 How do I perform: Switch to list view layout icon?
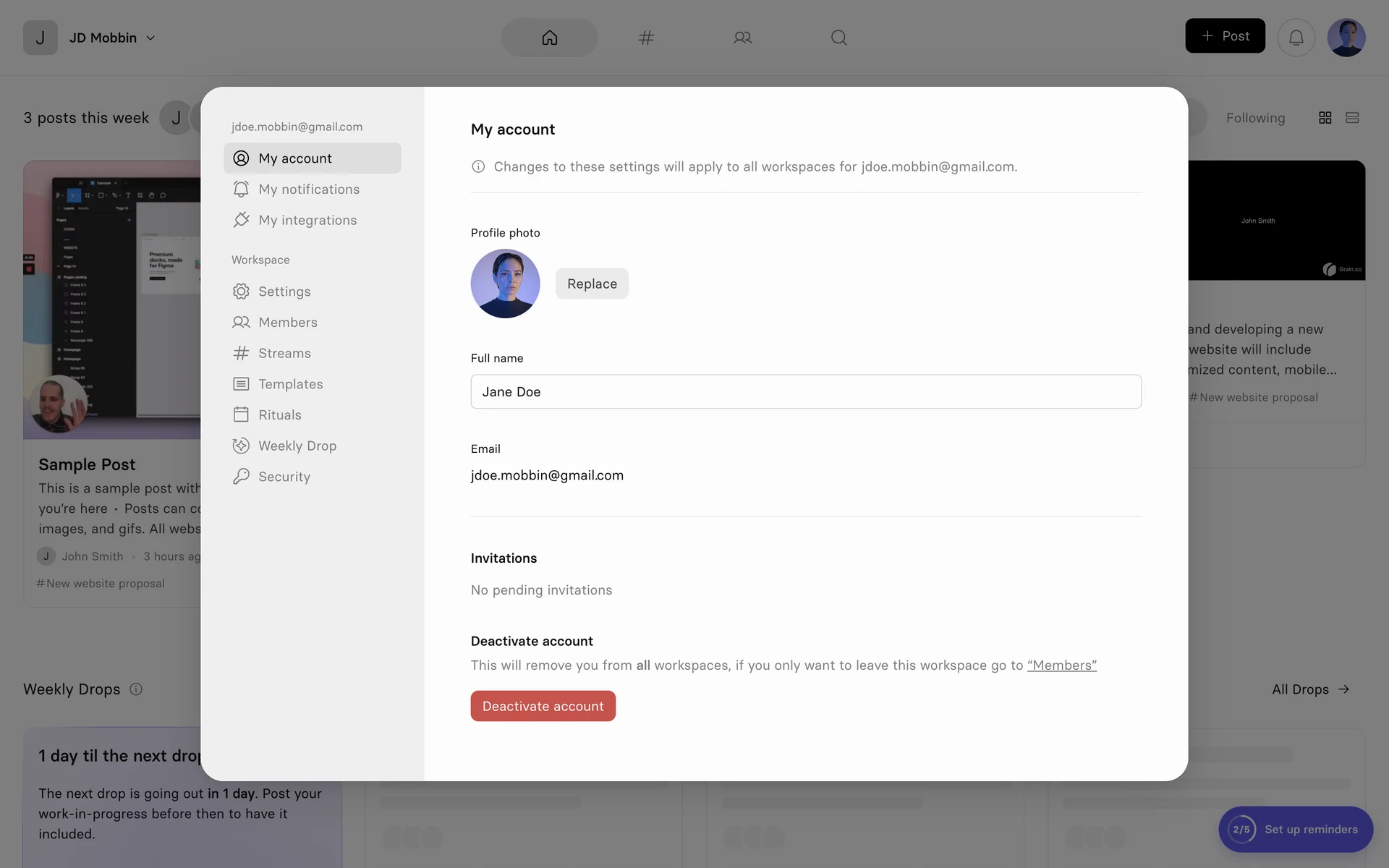(x=1352, y=118)
